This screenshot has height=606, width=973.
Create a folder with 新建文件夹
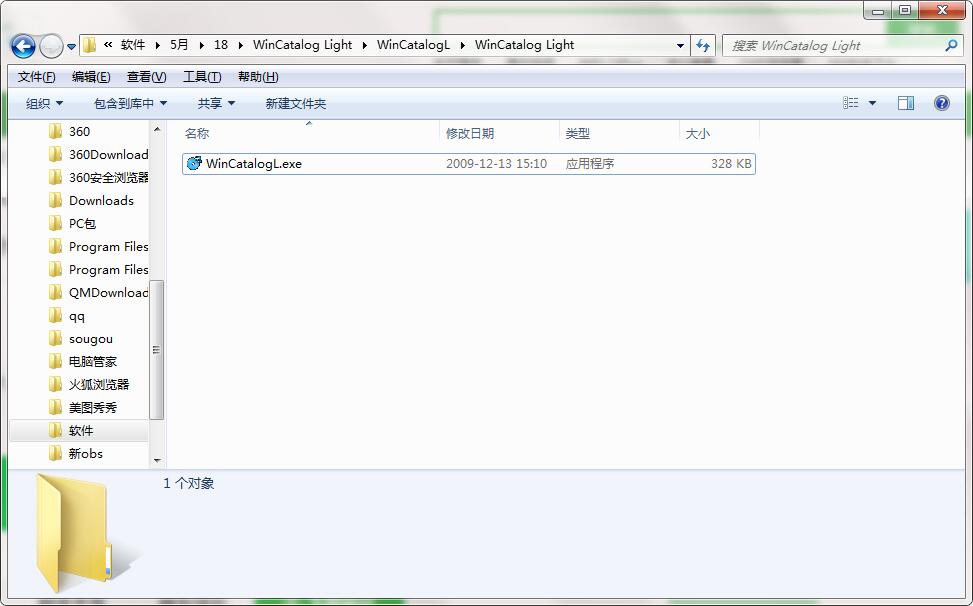tap(296, 104)
